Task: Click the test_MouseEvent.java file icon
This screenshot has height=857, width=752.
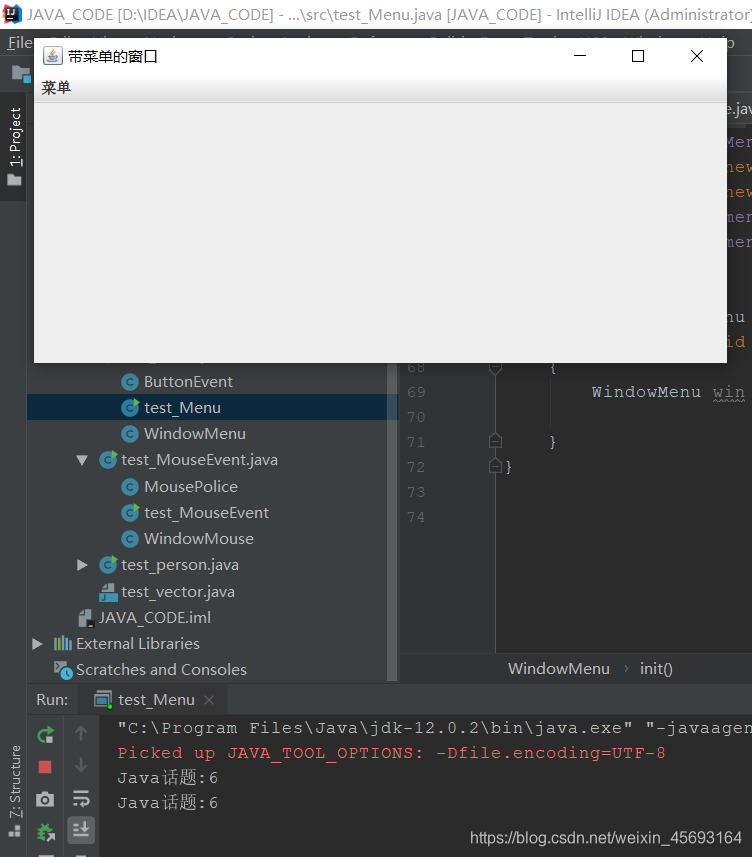Action: pyautogui.click(x=108, y=460)
